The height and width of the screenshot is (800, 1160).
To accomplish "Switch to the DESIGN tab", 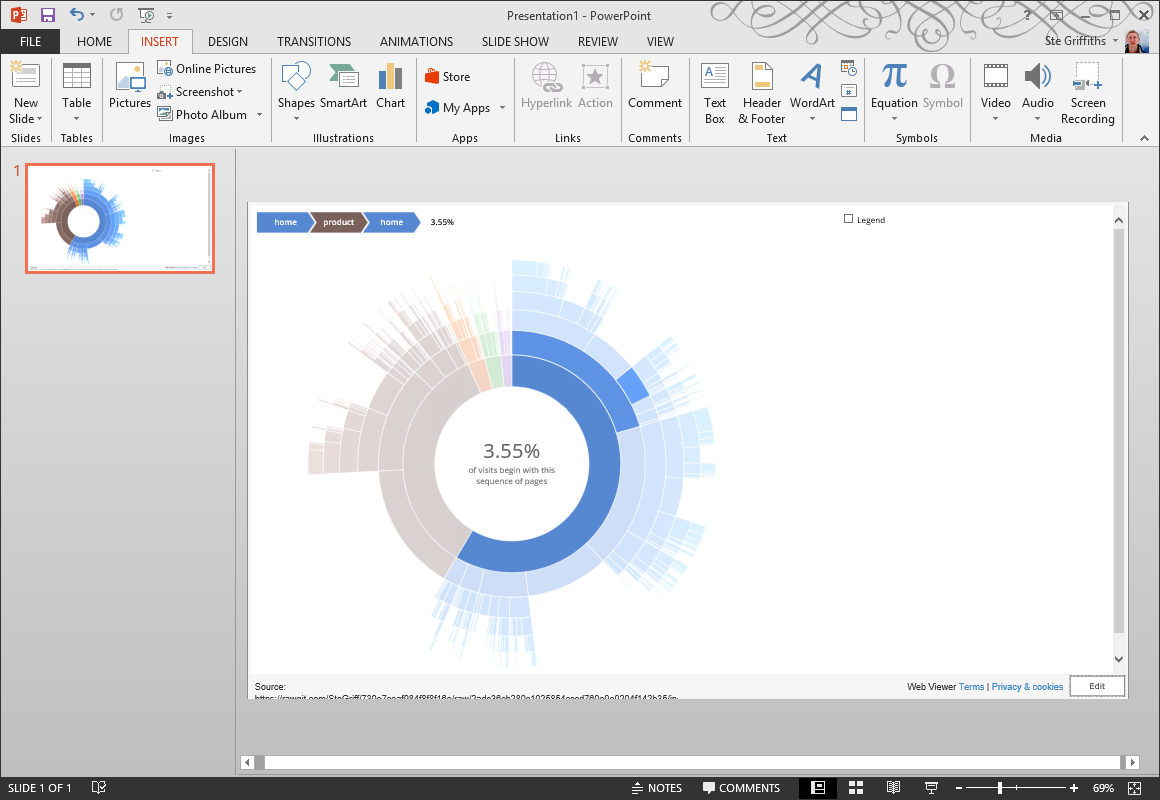I will 228,41.
